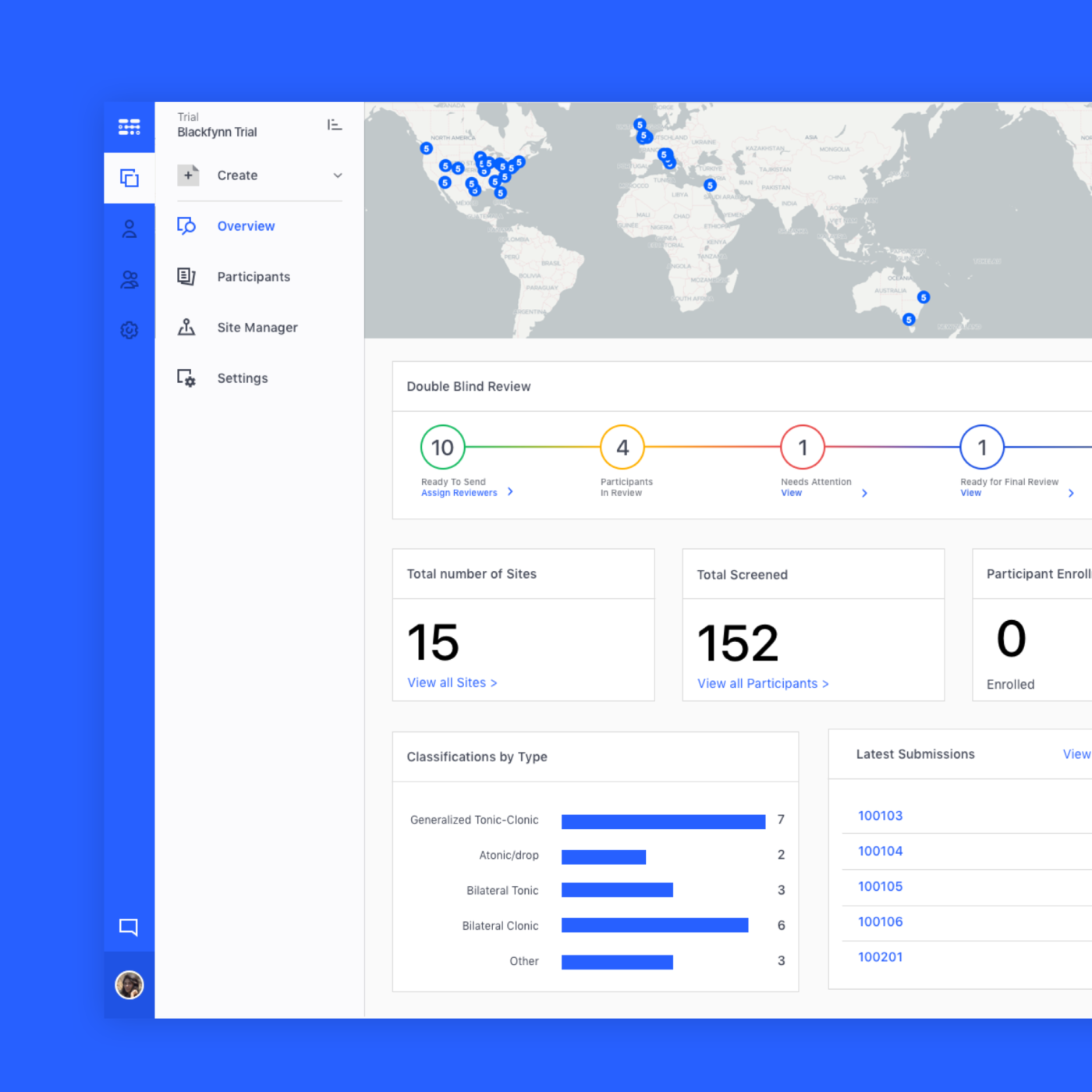Click the Overview magnifier icon

pos(186,226)
